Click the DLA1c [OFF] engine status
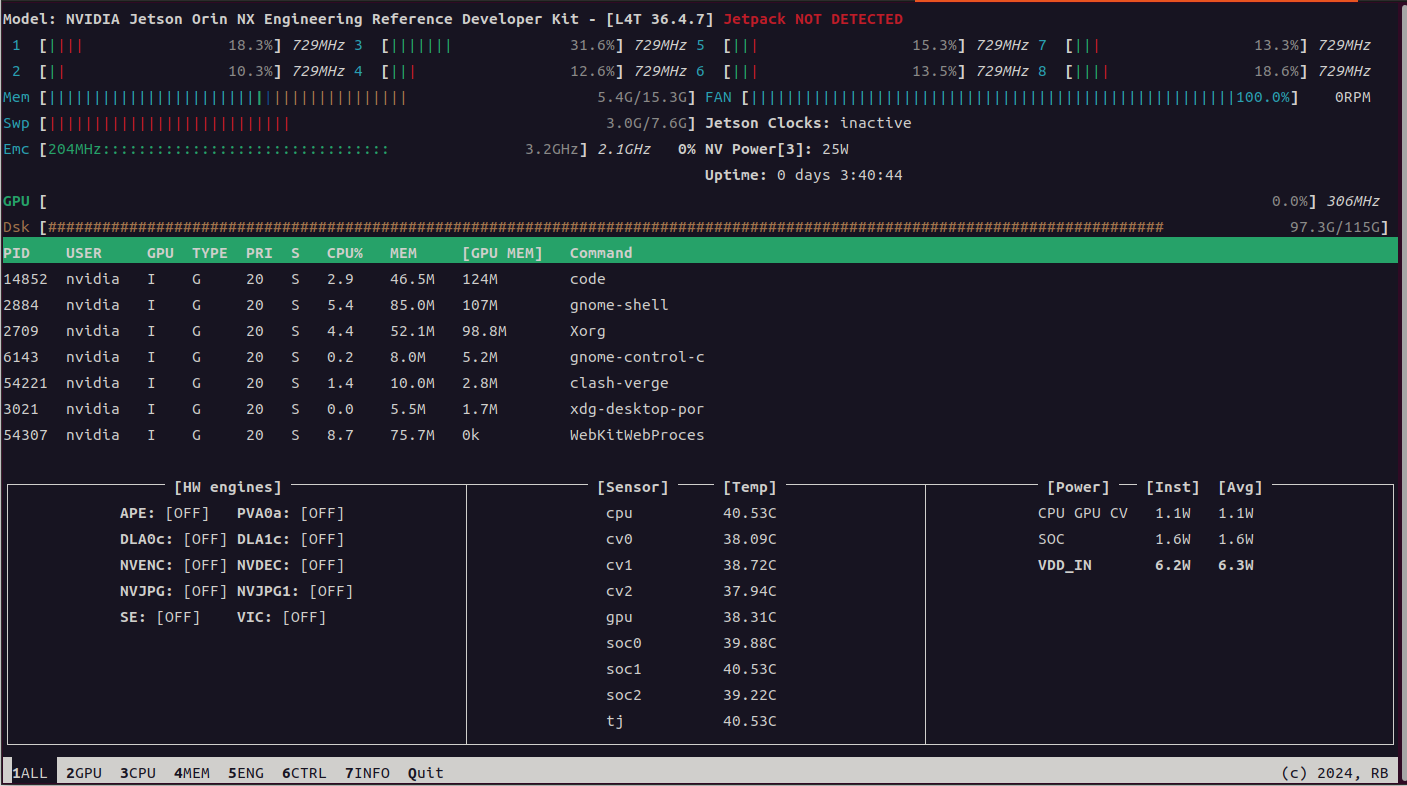 pyautogui.click(x=290, y=539)
